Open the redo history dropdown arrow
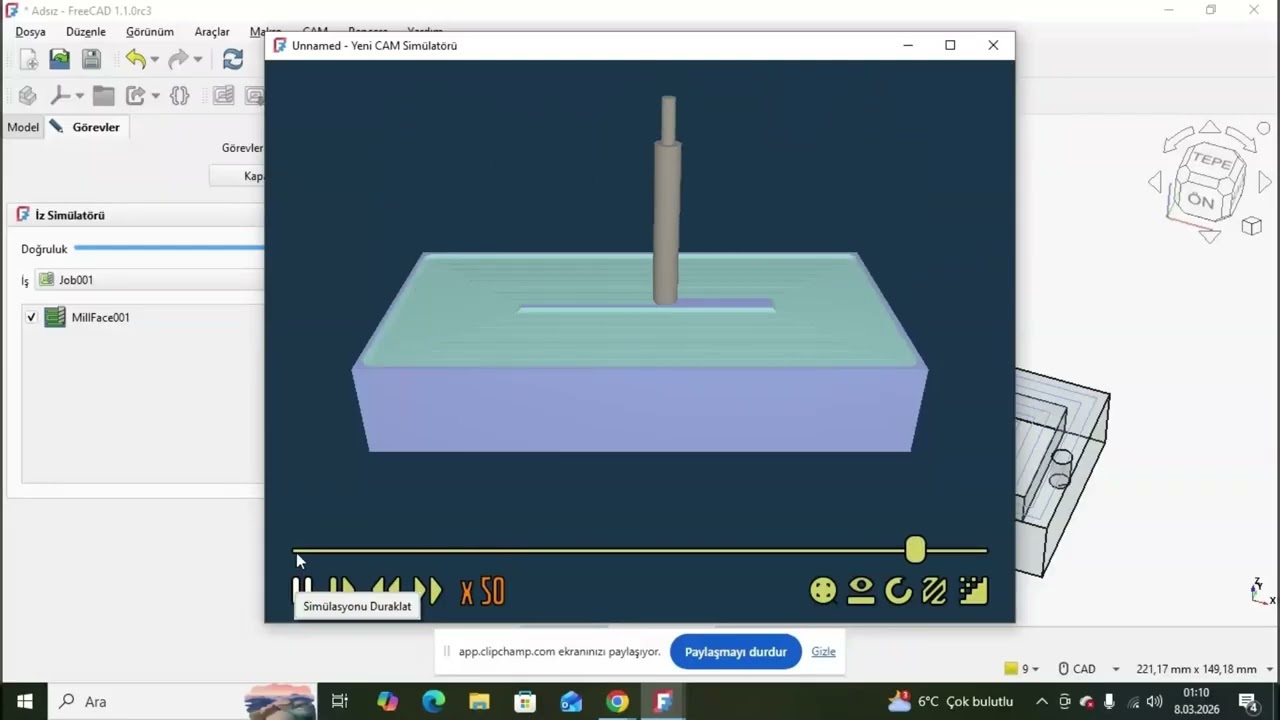Viewport: 1280px width, 720px height. [x=198, y=60]
